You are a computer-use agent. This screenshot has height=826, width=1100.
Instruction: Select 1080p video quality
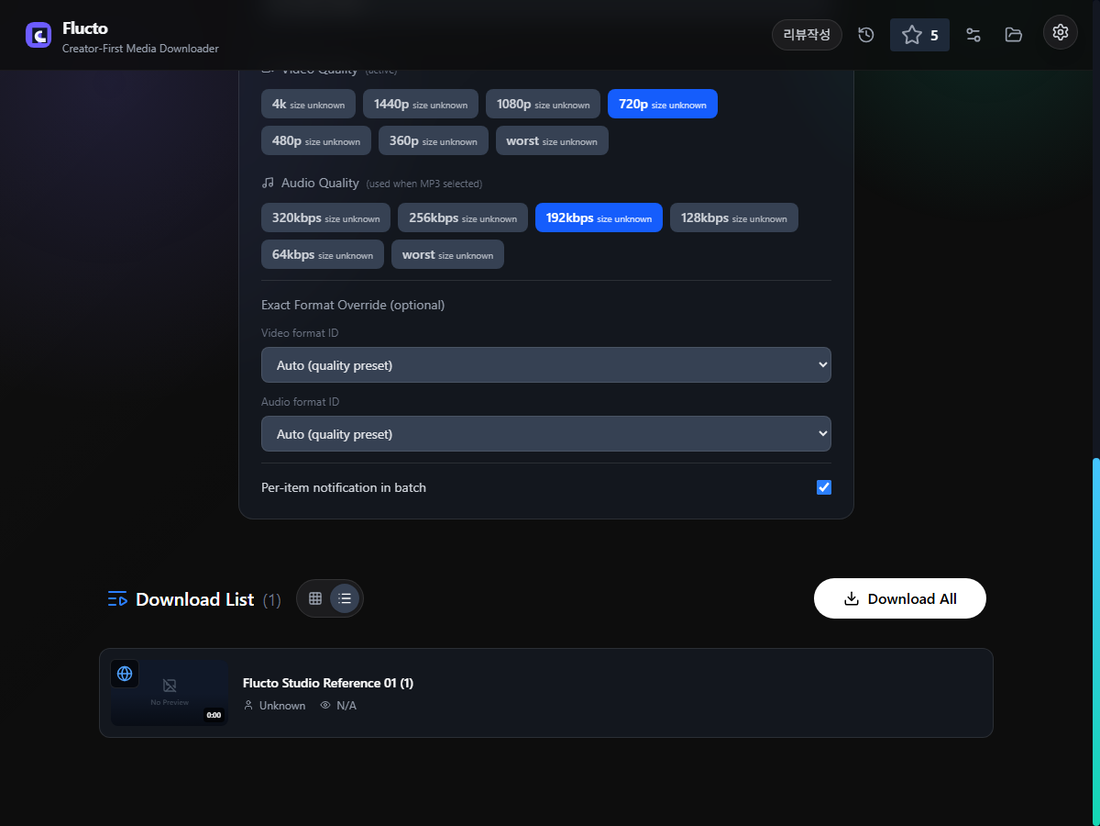[x=543, y=104]
